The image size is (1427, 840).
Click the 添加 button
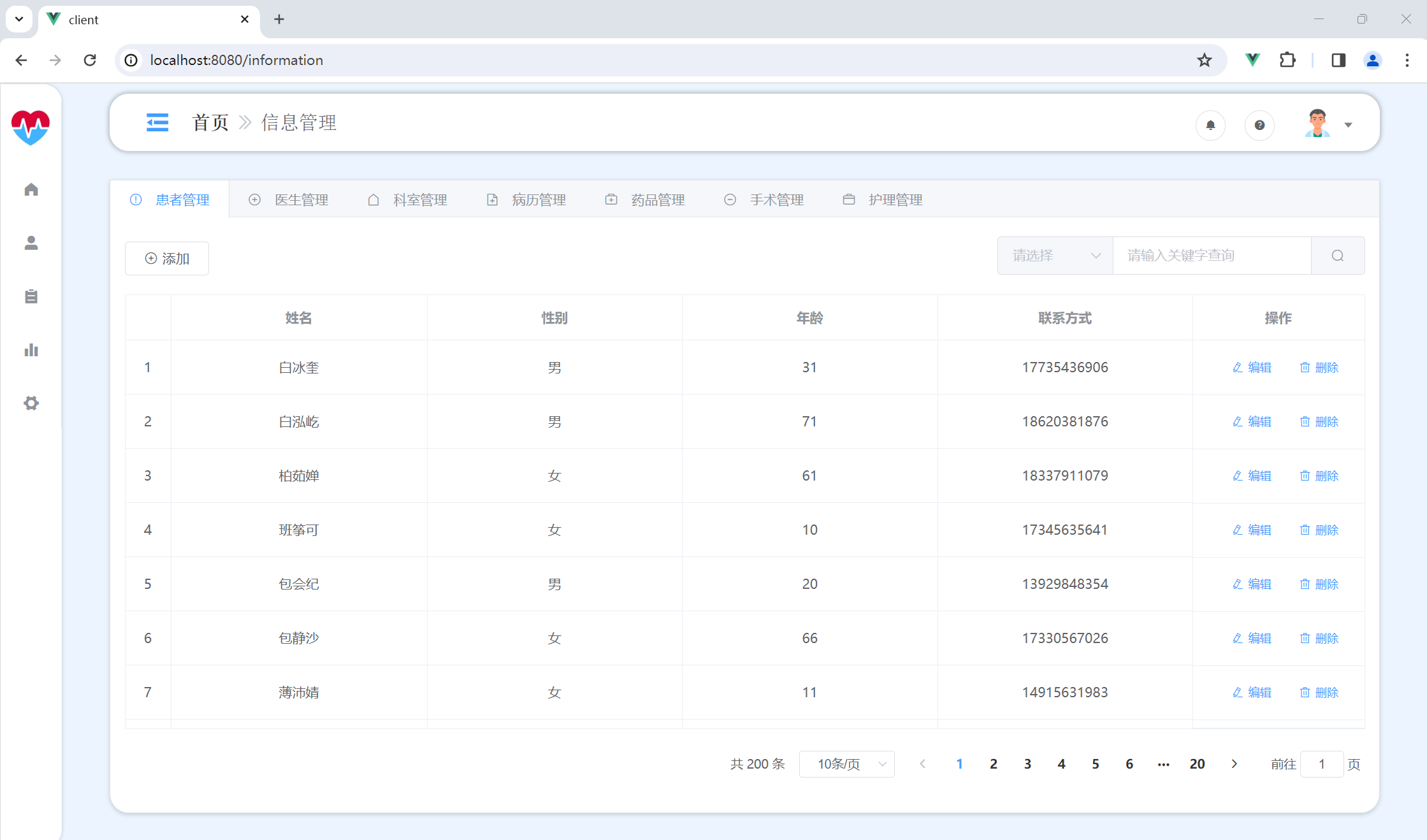click(167, 258)
